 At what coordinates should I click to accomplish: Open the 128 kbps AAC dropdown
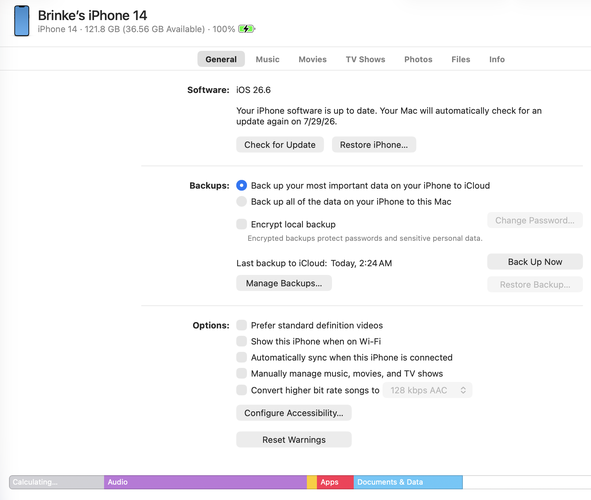pos(427,390)
